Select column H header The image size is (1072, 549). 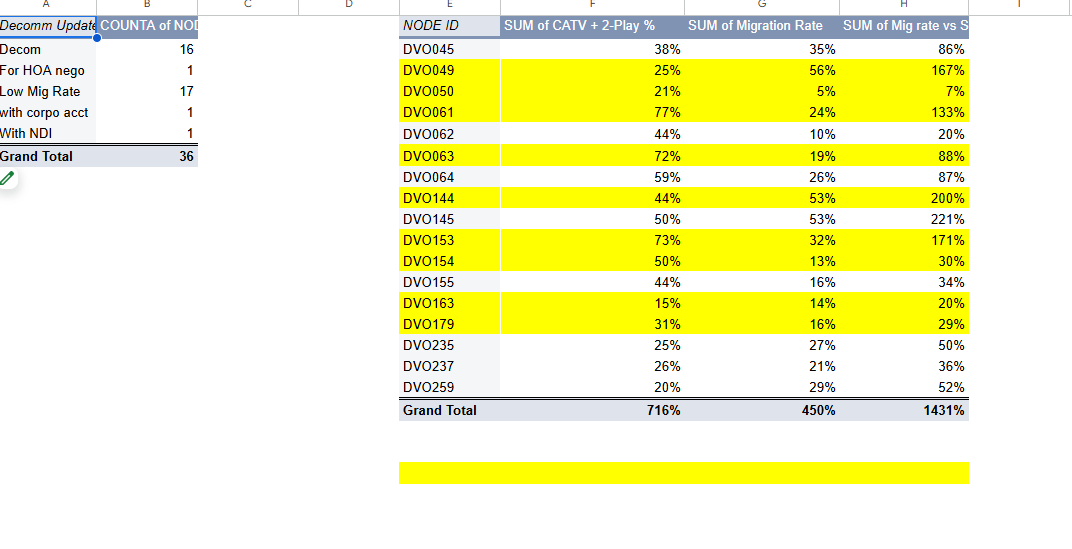click(x=904, y=6)
